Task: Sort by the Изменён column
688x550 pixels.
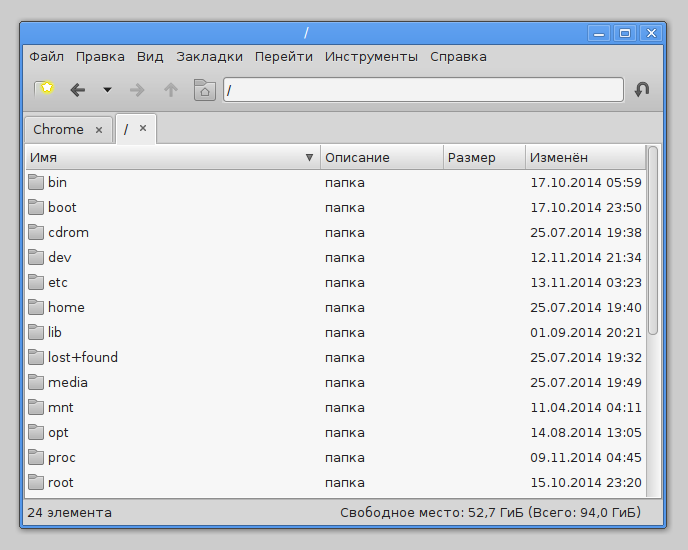Action: click(586, 158)
